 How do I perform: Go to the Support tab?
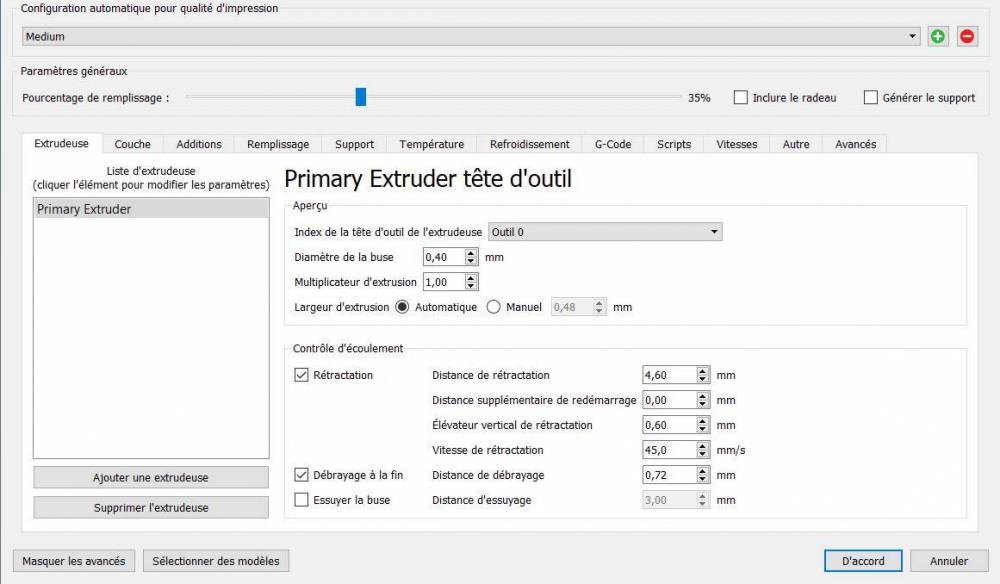(354, 144)
